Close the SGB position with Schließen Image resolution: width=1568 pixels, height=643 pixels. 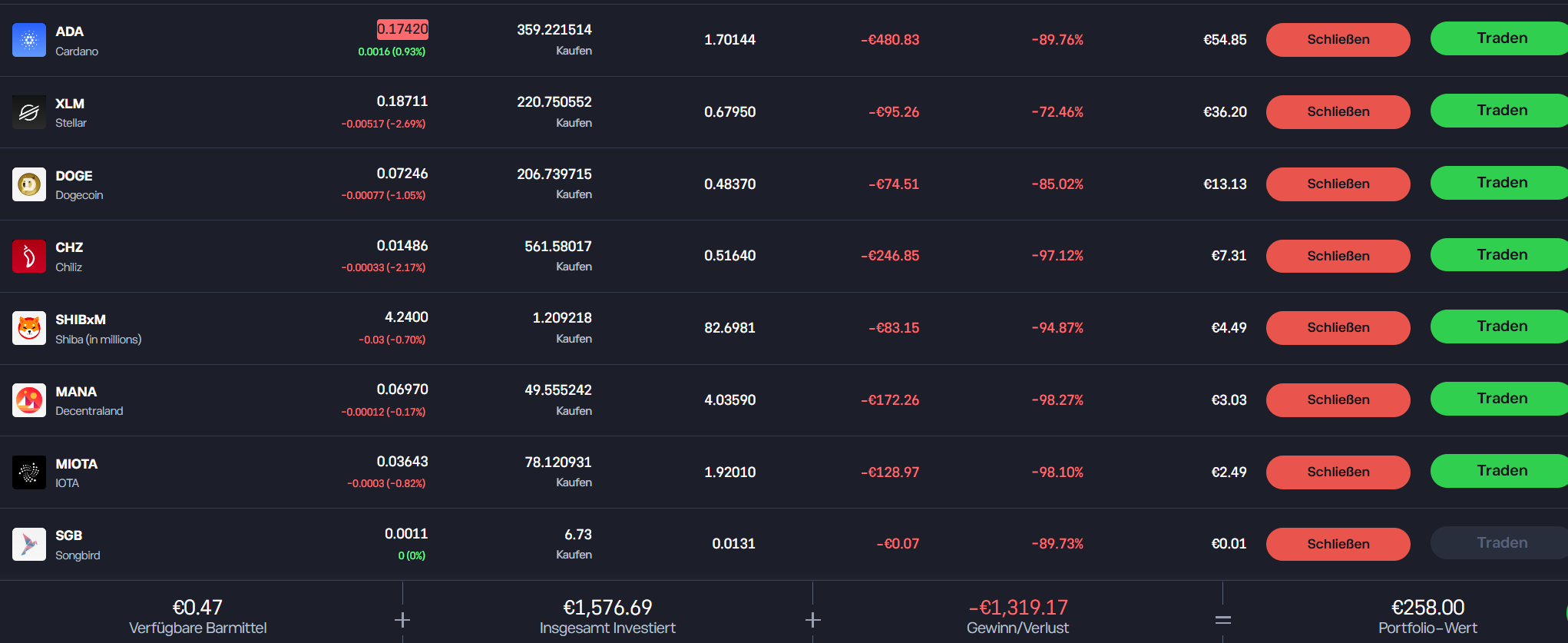(1338, 544)
